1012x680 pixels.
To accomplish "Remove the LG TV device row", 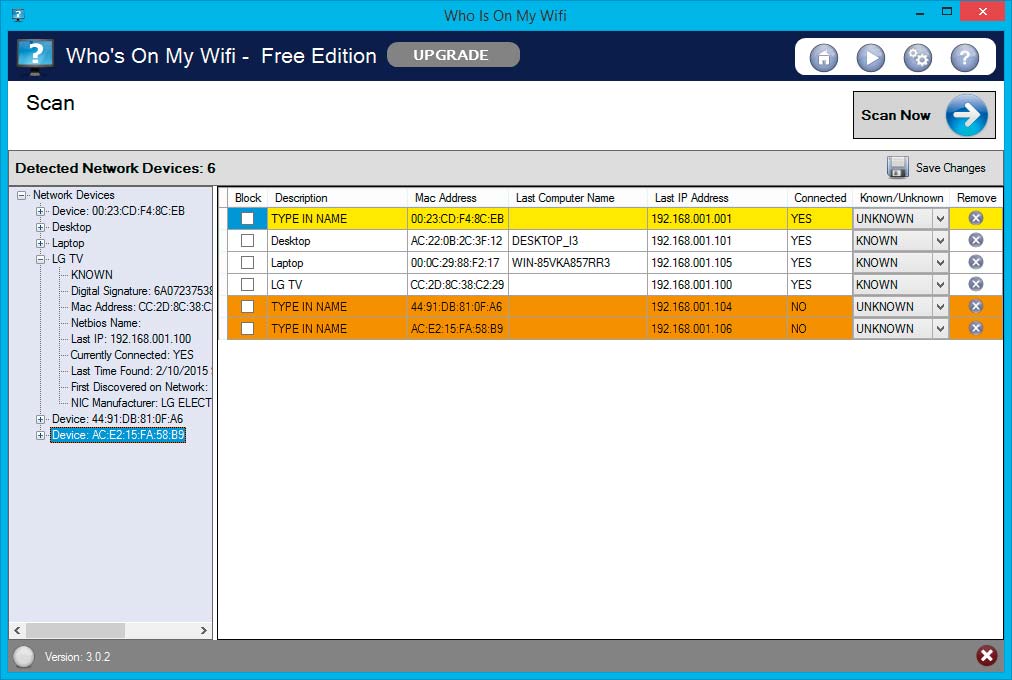I will pyautogui.click(x=976, y=284).
